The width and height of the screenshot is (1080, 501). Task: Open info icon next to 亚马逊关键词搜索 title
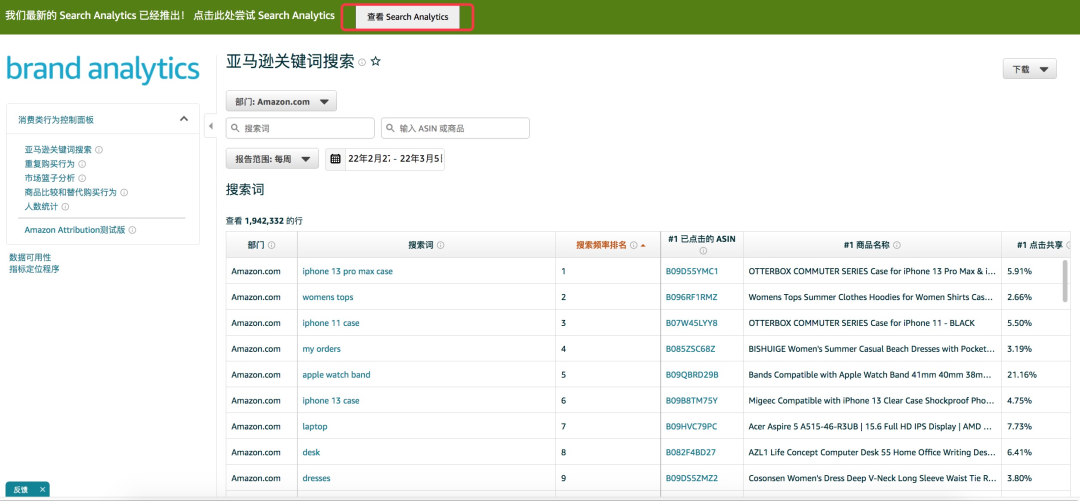362,63
